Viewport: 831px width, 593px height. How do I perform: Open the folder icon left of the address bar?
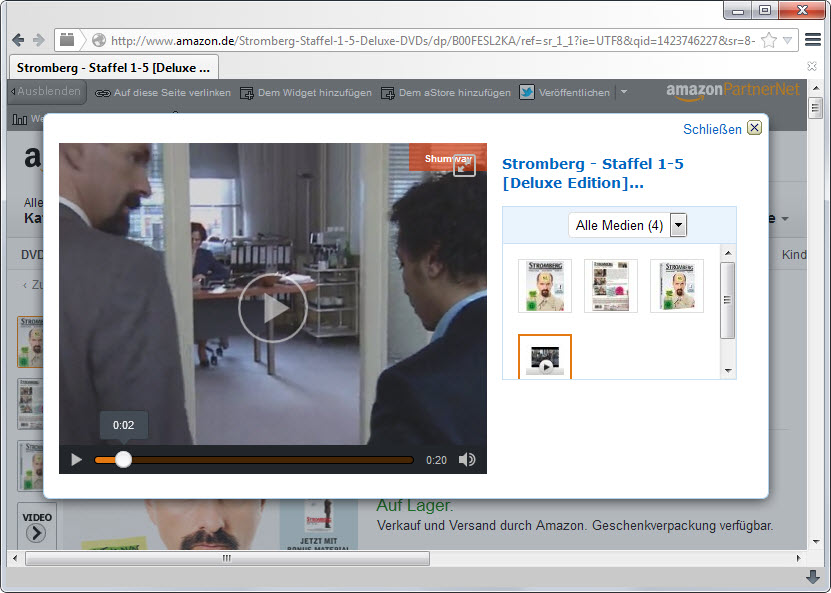[x=67, y=40]
